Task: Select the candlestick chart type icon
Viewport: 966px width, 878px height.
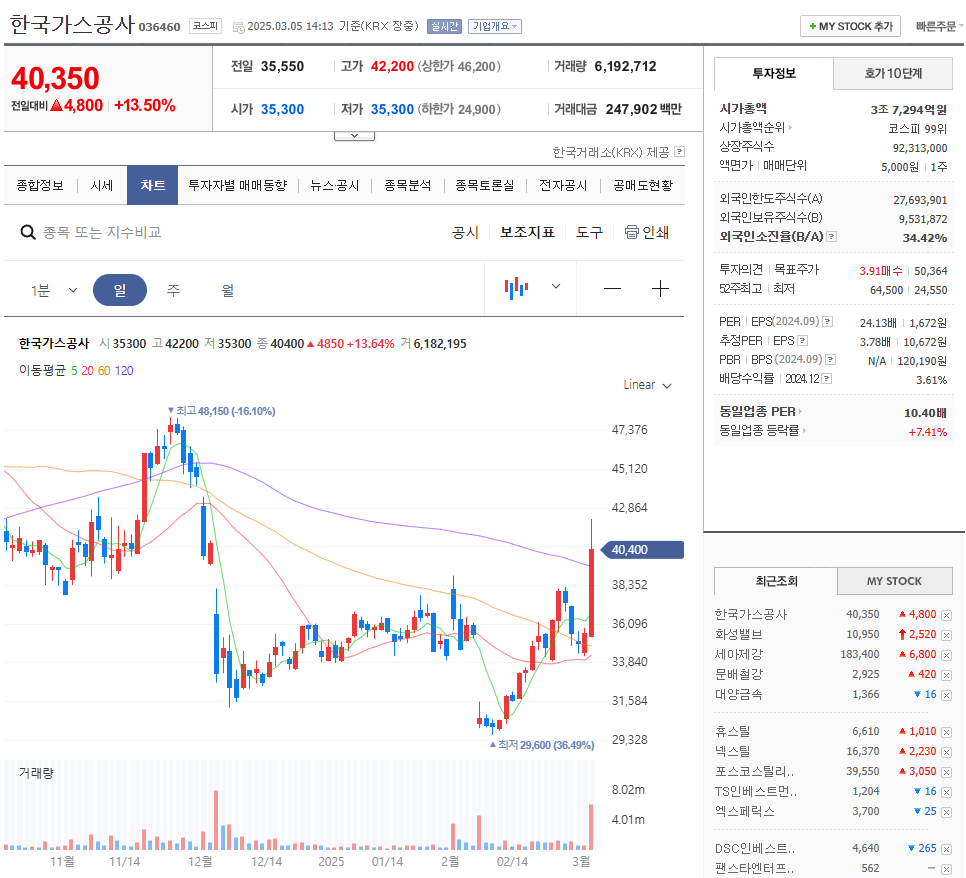Action: 515,288
